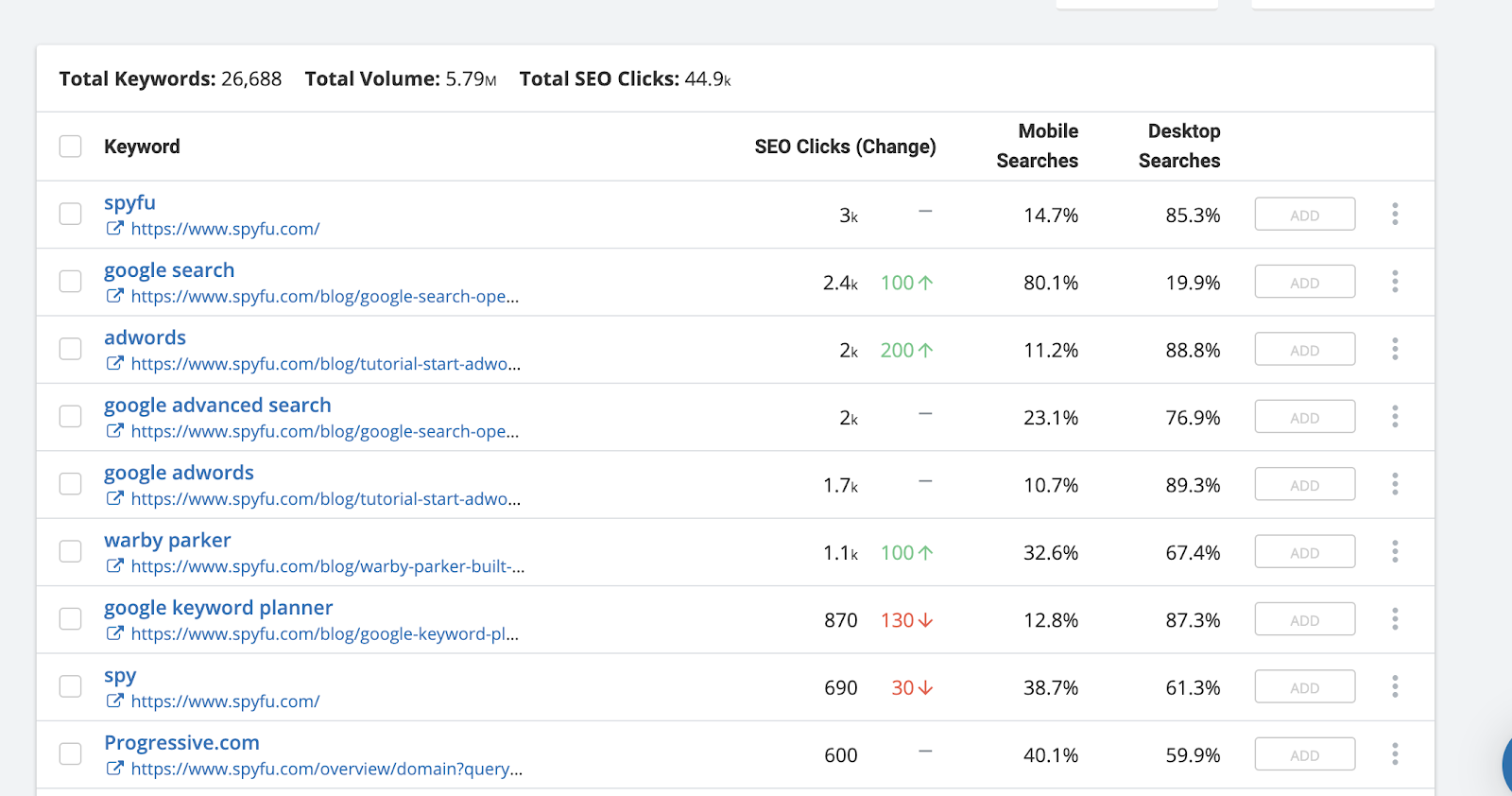Image resolution: width=1512 pixels, height=796 pixels.
Task: Check the box for warby parker keyword
Action: pos(70,551)
